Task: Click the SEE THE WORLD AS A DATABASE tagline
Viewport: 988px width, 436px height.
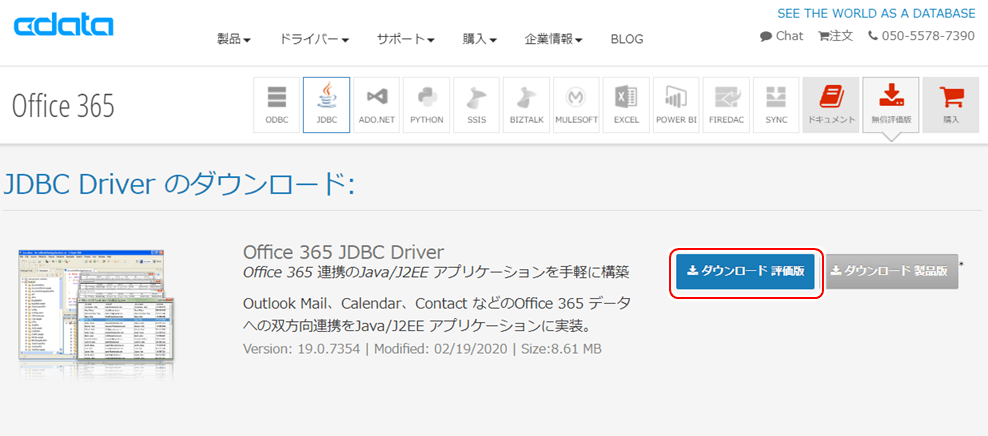Action: 876,13
